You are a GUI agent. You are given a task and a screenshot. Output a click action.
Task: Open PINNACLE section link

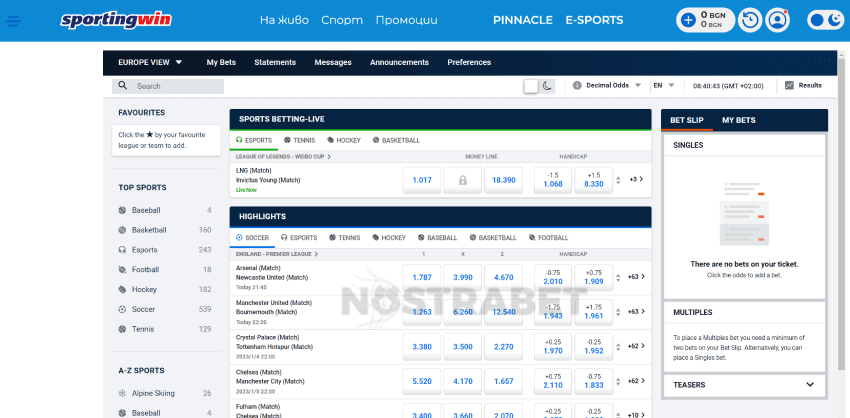tap(523, 21)
